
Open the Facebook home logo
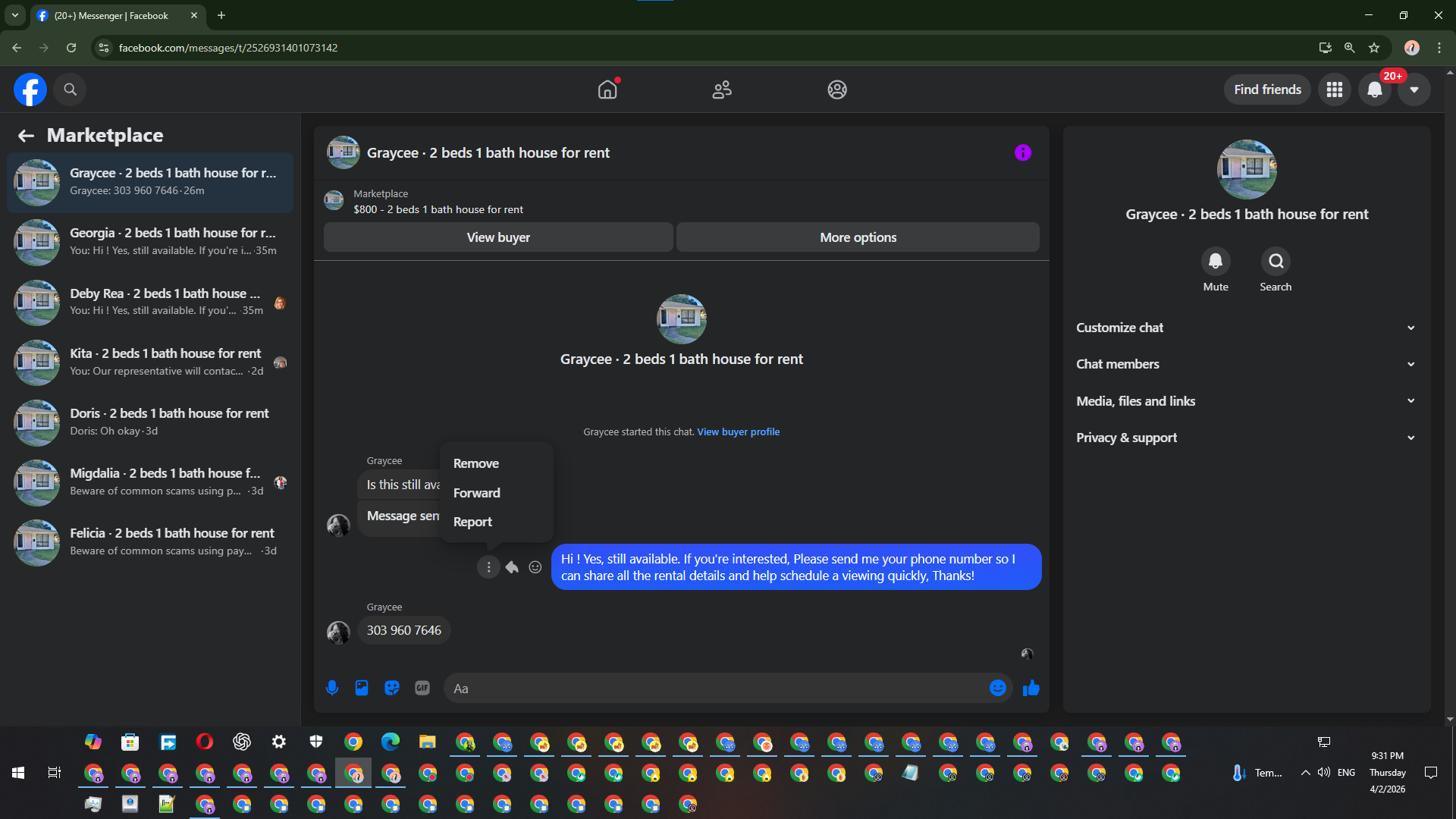[30, 89]
